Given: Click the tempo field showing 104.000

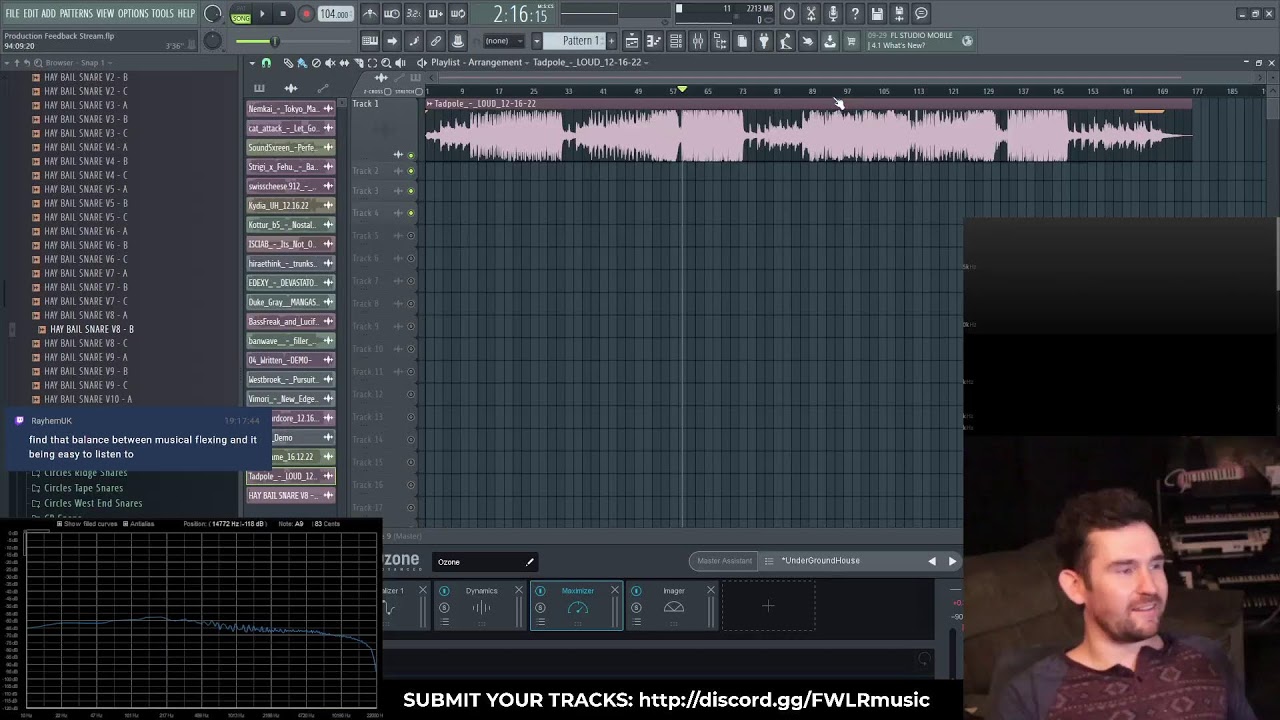Looking at the screenshot, I should pyautogui.click(x=335, y=14).
